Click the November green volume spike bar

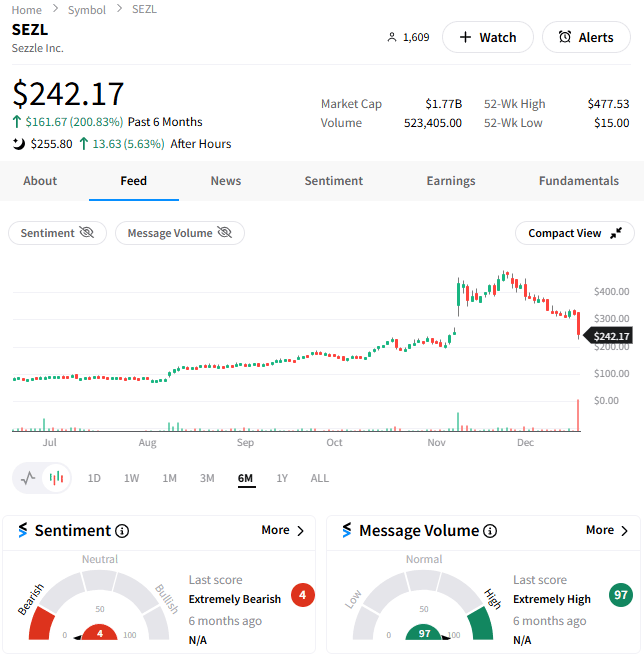coord(458,422)
